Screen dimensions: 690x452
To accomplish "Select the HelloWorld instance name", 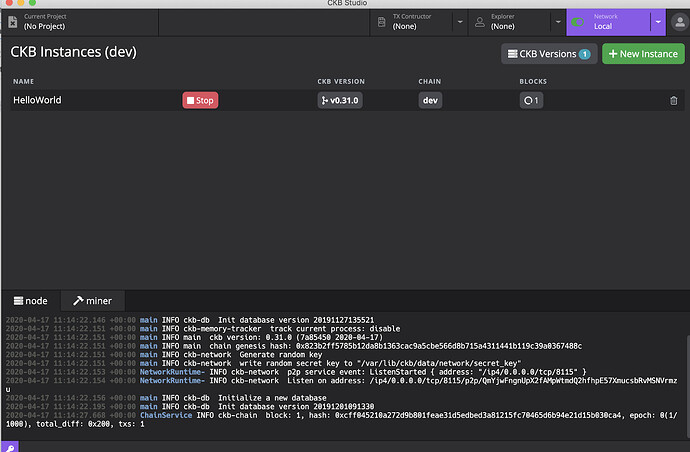I will [x=37, y=100].
